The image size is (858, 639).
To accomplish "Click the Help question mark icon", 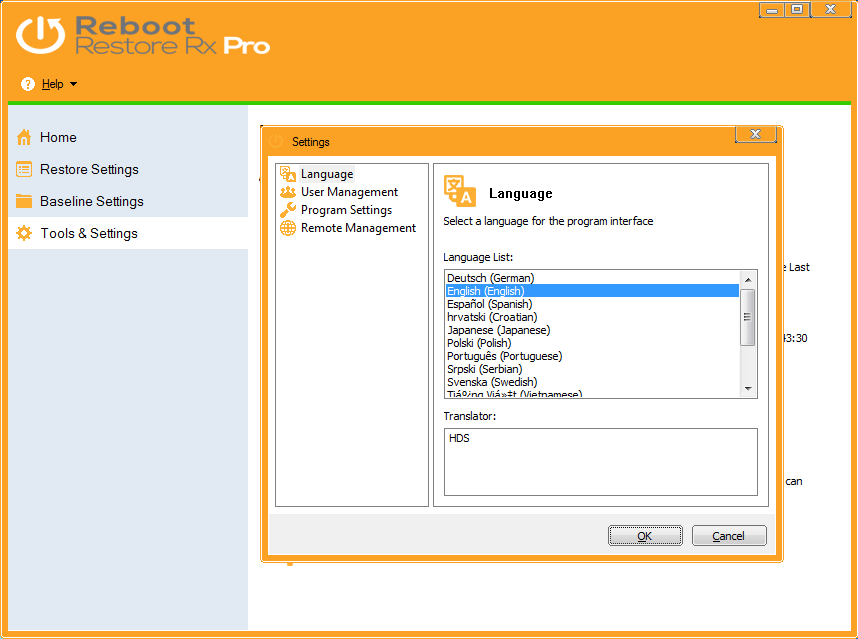I will pyautogui.click(x=27, y=84).
